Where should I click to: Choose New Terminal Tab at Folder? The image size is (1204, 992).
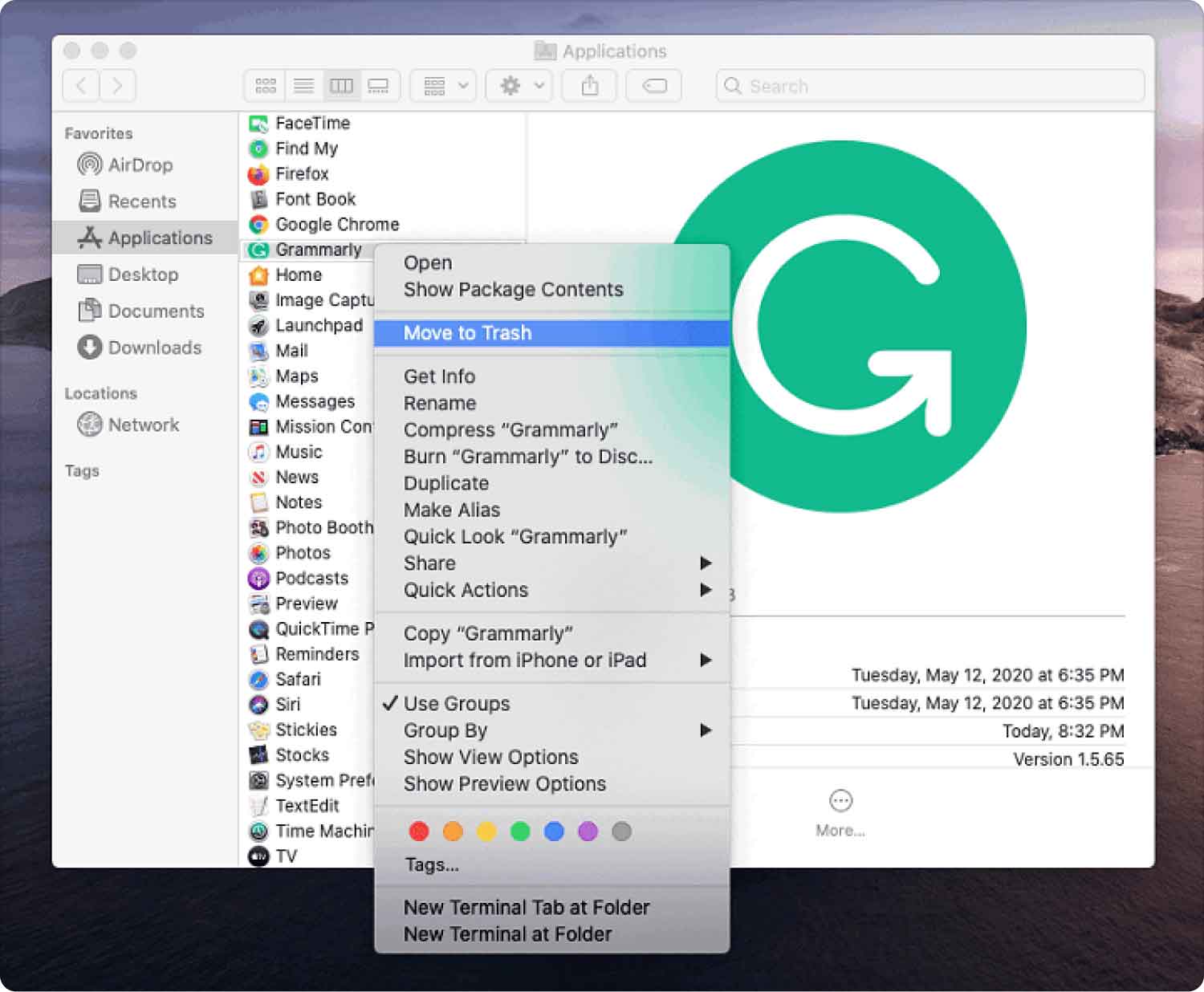[x=551, y=908]
